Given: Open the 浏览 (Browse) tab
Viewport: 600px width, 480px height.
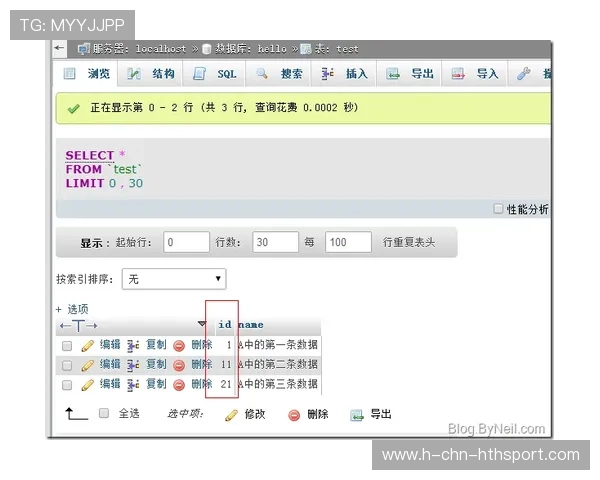Looking at the screenshot, I should (86, 73).
